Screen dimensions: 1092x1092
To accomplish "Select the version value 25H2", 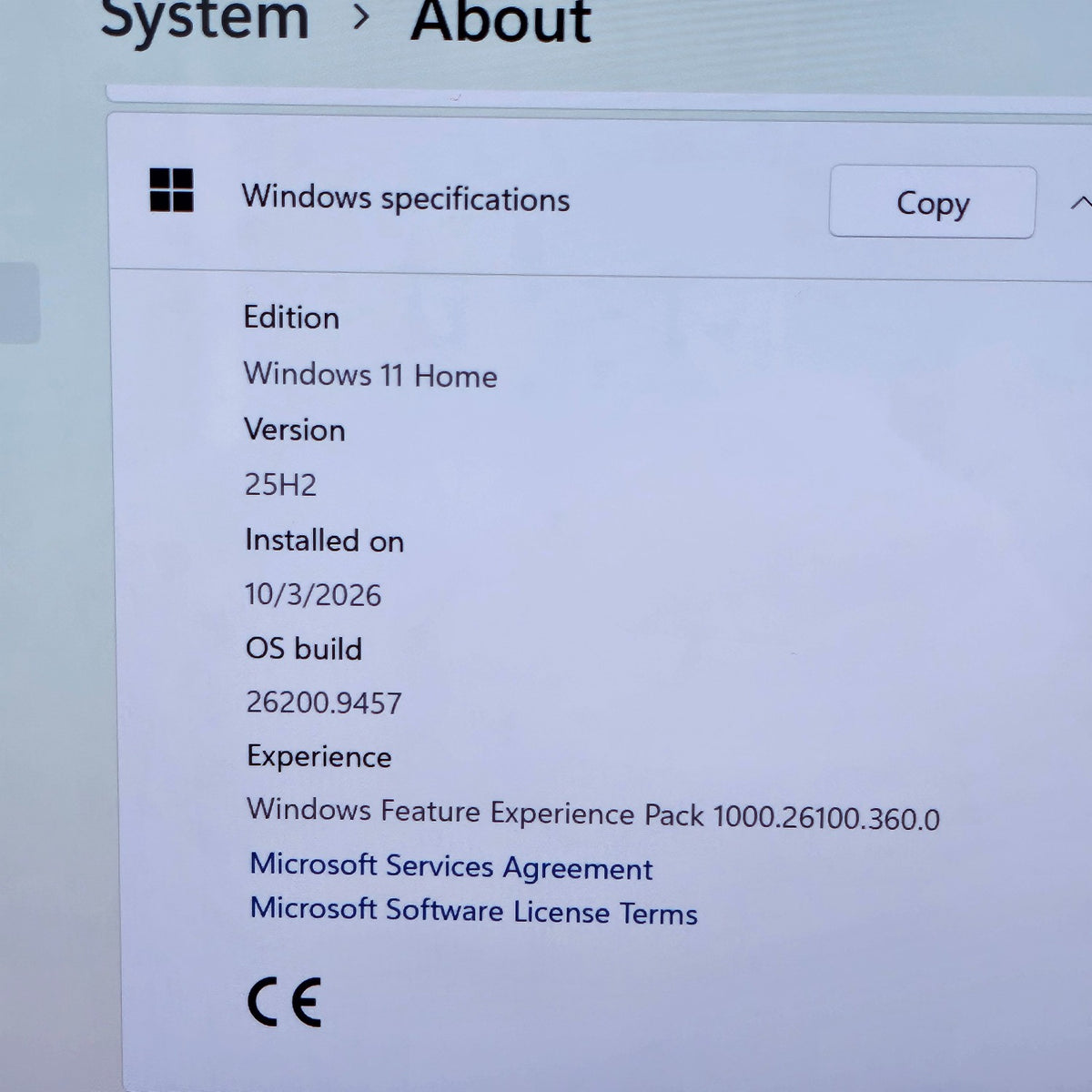I will 280,484.
